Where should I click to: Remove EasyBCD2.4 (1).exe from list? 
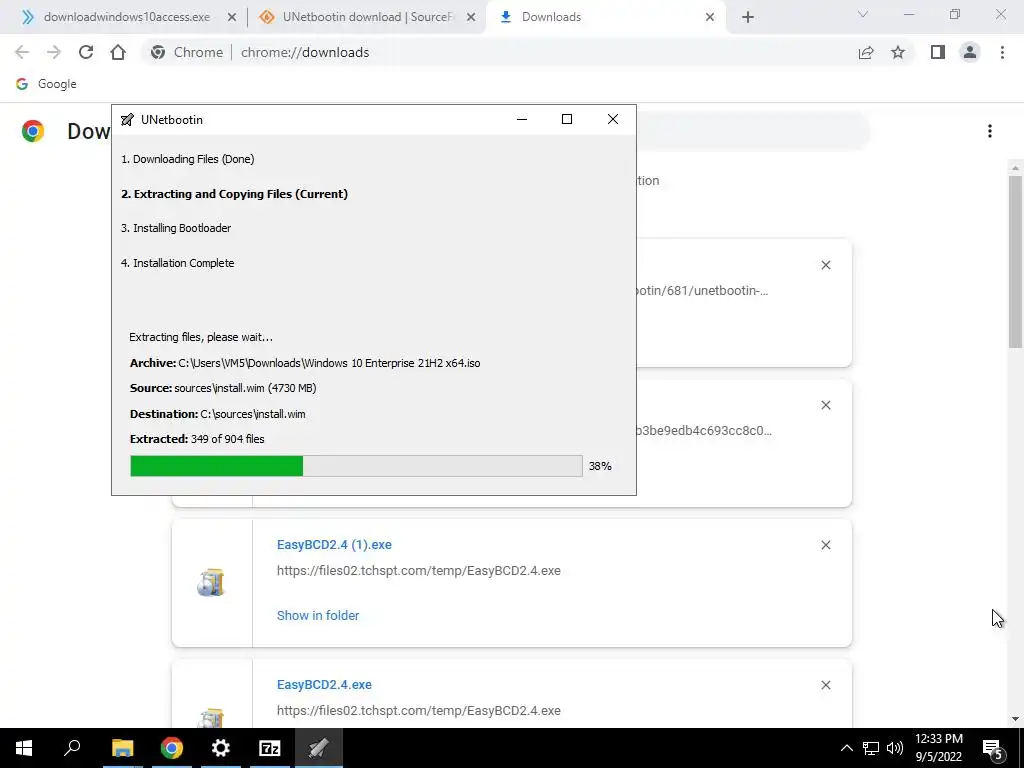[x=825, y=545]
